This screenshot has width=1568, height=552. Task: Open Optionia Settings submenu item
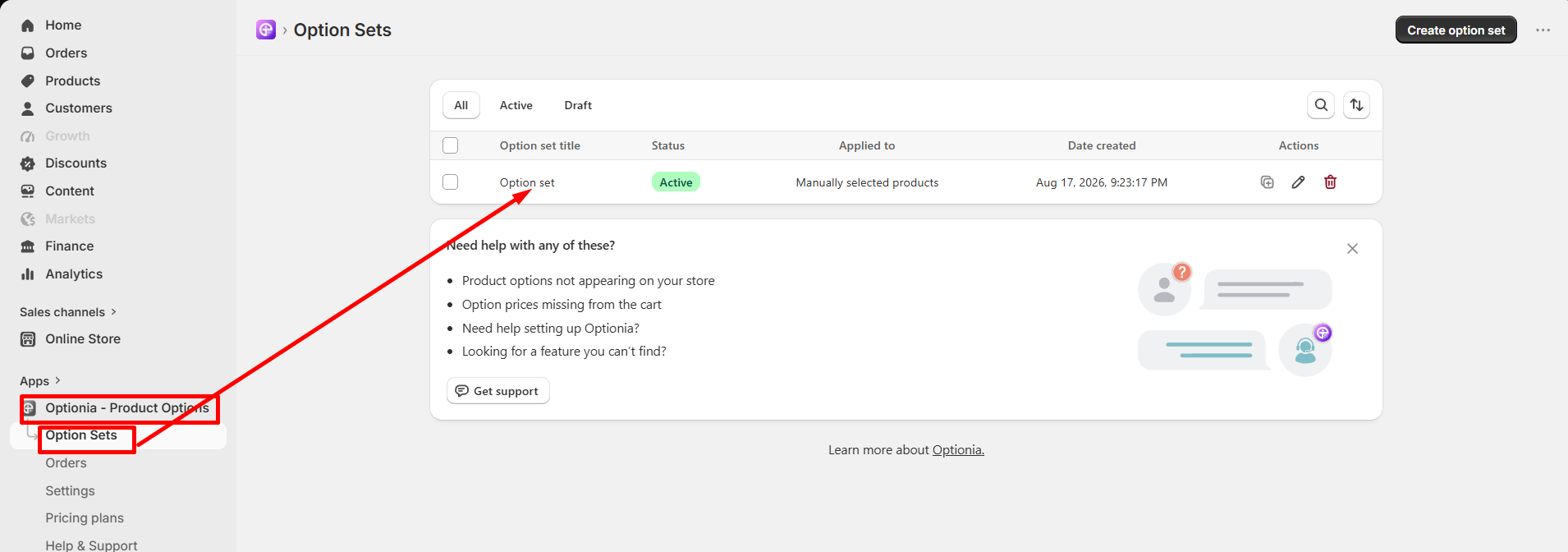70,491
